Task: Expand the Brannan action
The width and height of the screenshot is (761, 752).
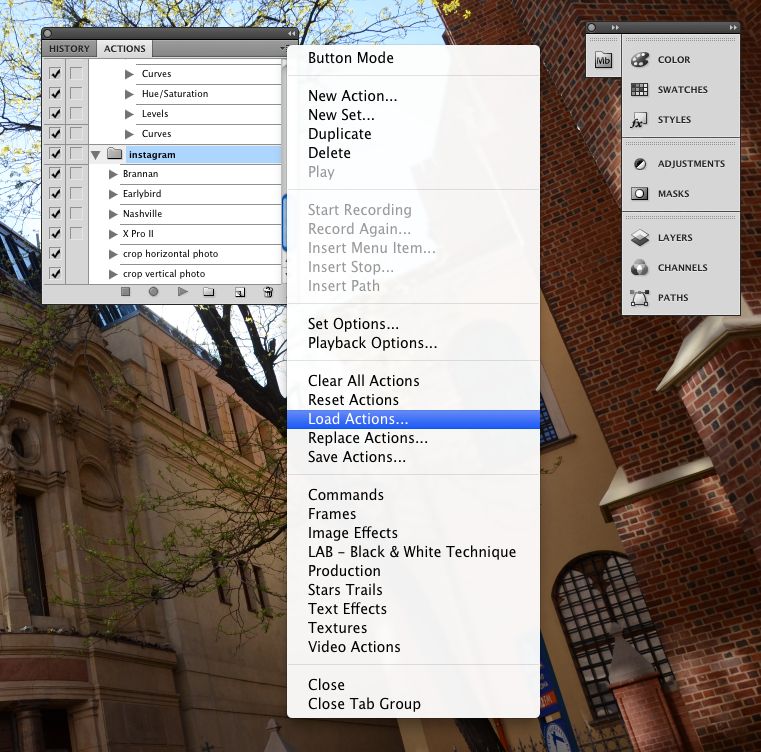Action: pos(113,174)
